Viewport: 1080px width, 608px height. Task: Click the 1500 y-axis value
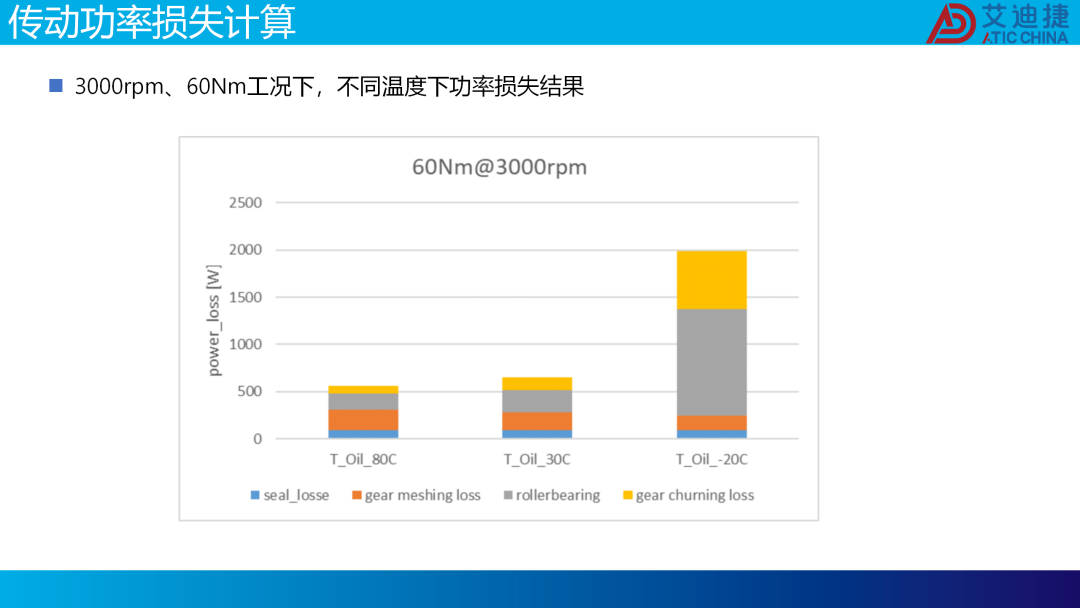click(245, 297)
